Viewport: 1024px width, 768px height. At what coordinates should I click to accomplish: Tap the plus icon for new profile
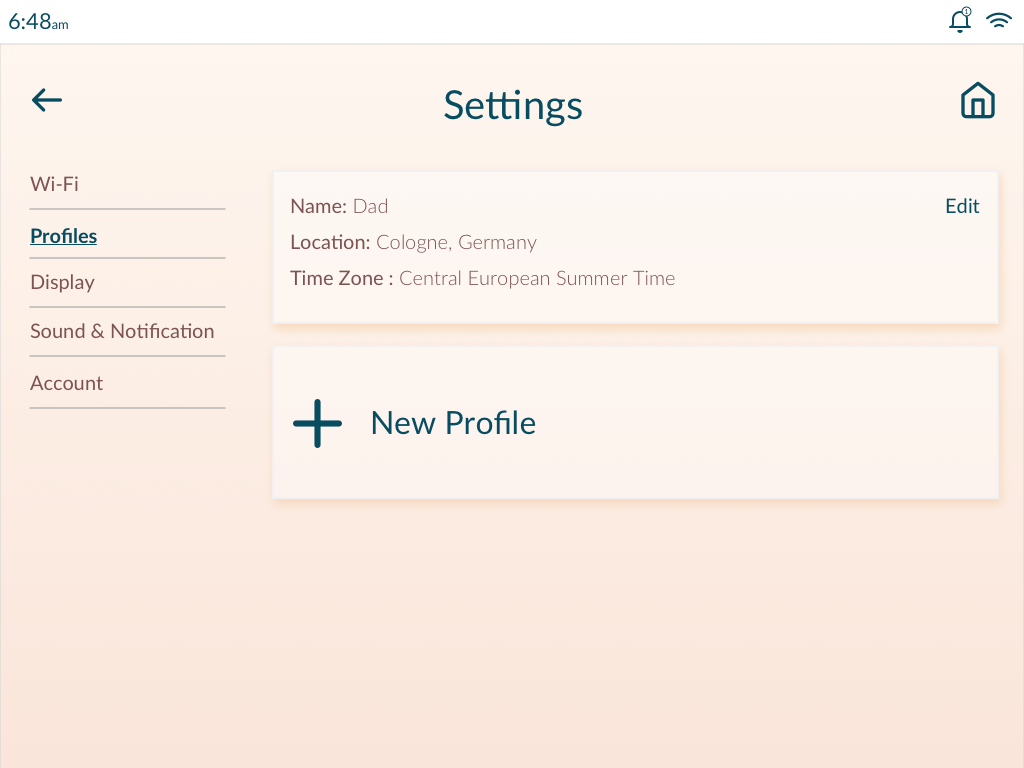(x=317, y=423)
